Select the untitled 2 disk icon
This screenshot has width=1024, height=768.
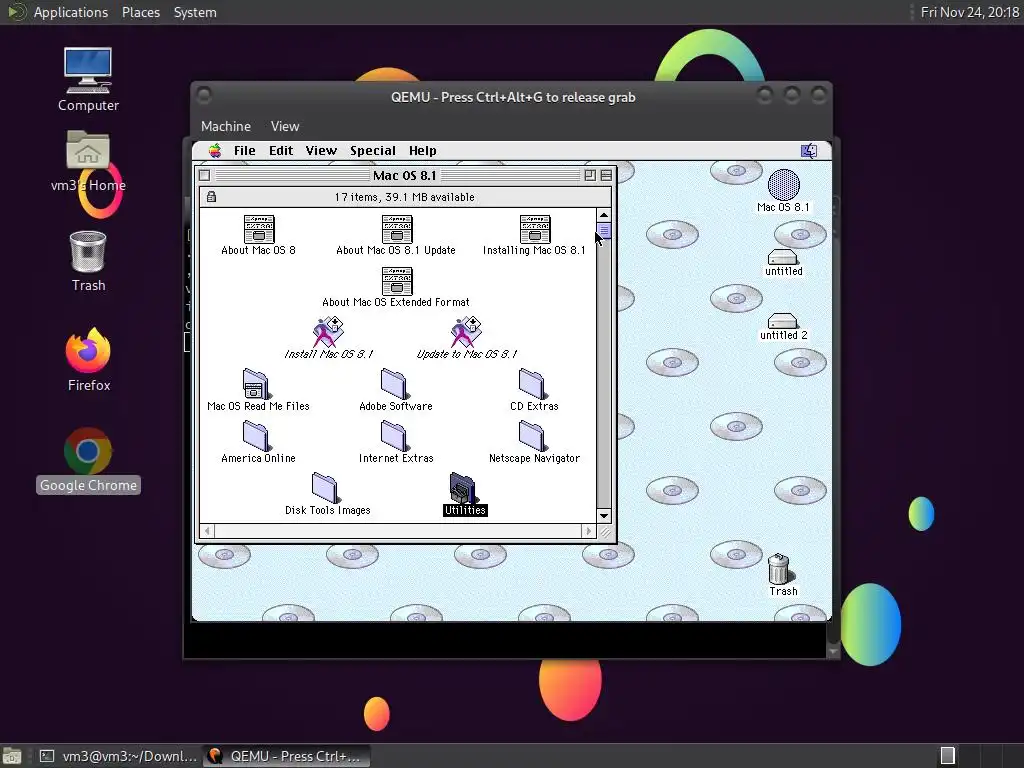pyautogui.click(x=782, y=321)
